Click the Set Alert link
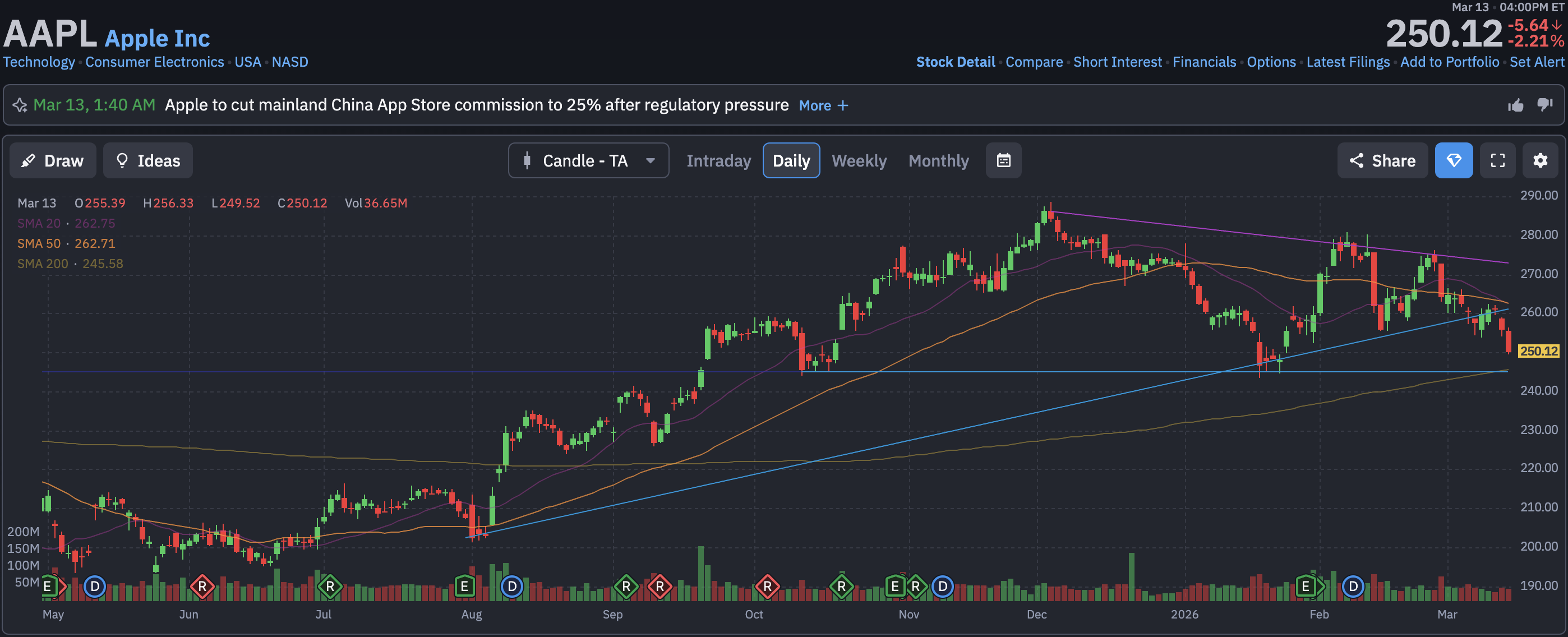The width and height of the screenshot is (1568, 637). point(1535,62)
